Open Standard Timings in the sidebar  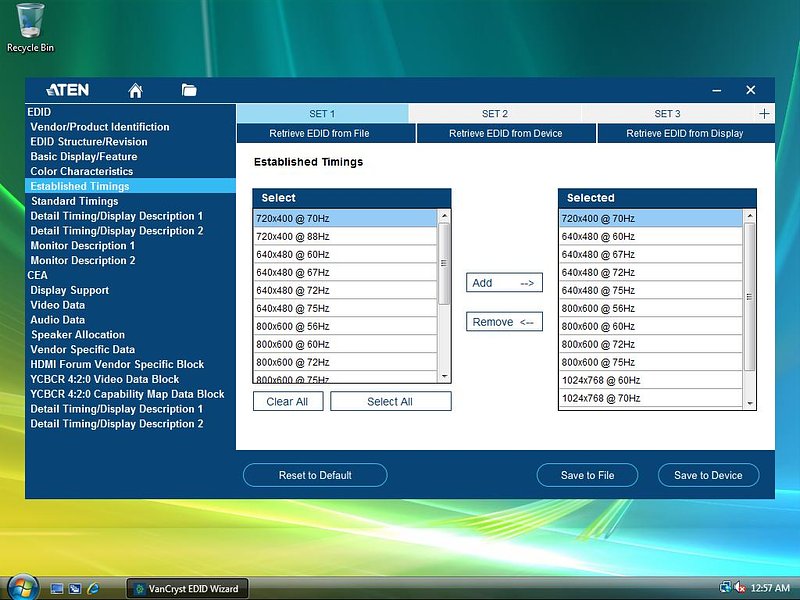click(x=74, y=201)
